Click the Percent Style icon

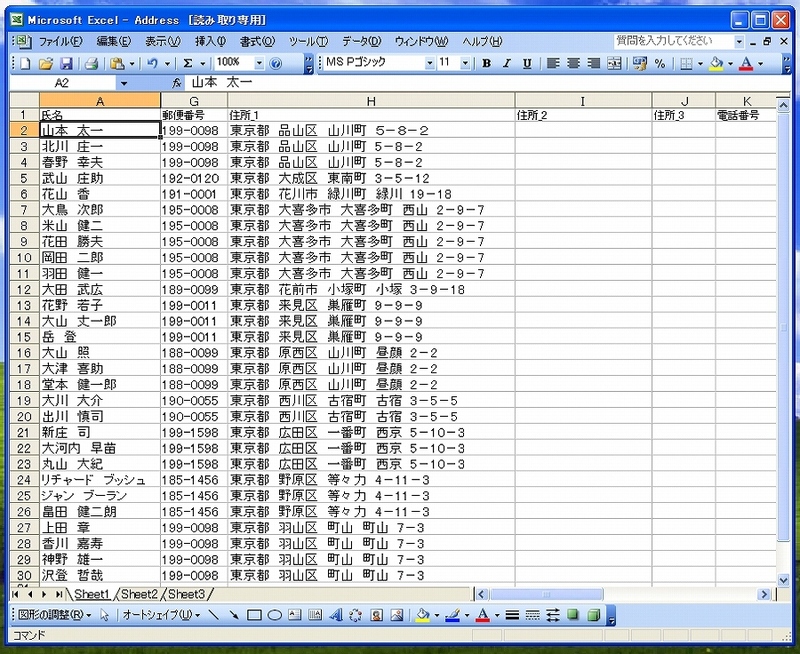659,63
